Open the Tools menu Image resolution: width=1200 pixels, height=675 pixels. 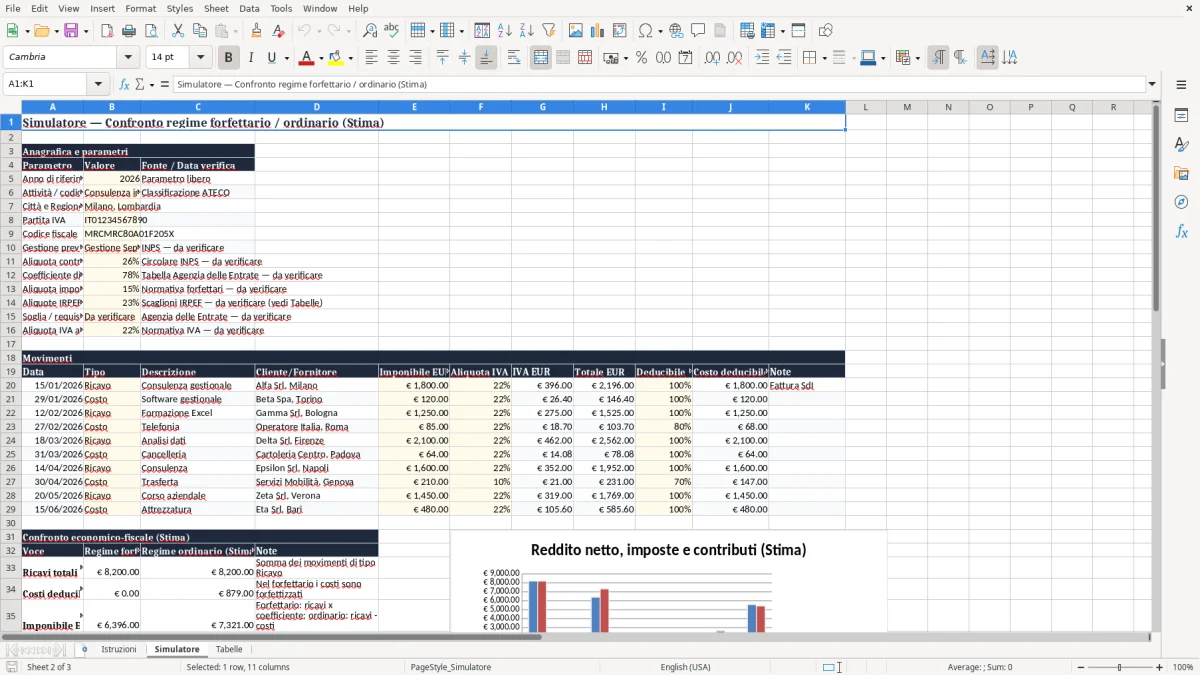click(281, 8)
